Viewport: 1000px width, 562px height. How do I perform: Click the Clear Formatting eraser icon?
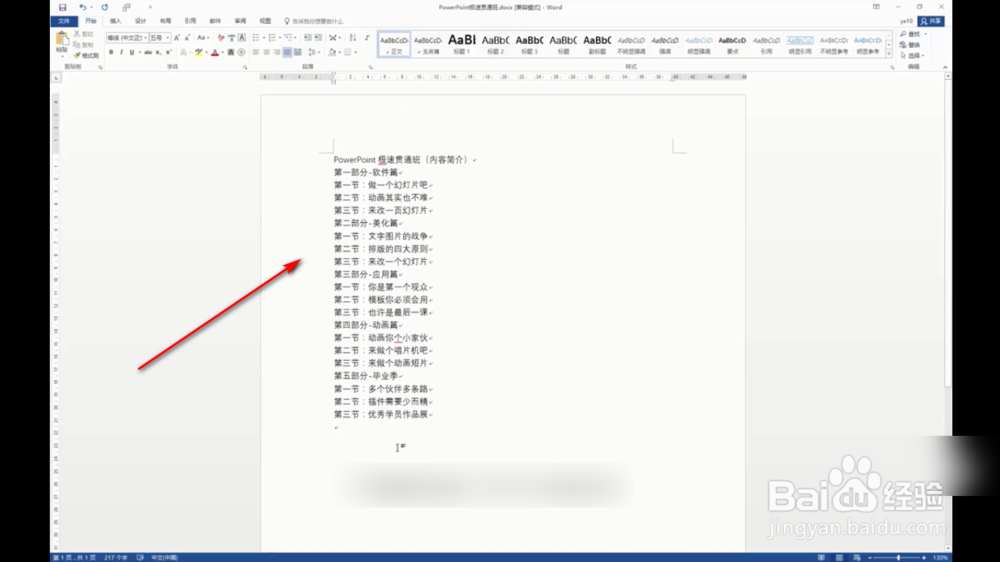tap(221, 38)
